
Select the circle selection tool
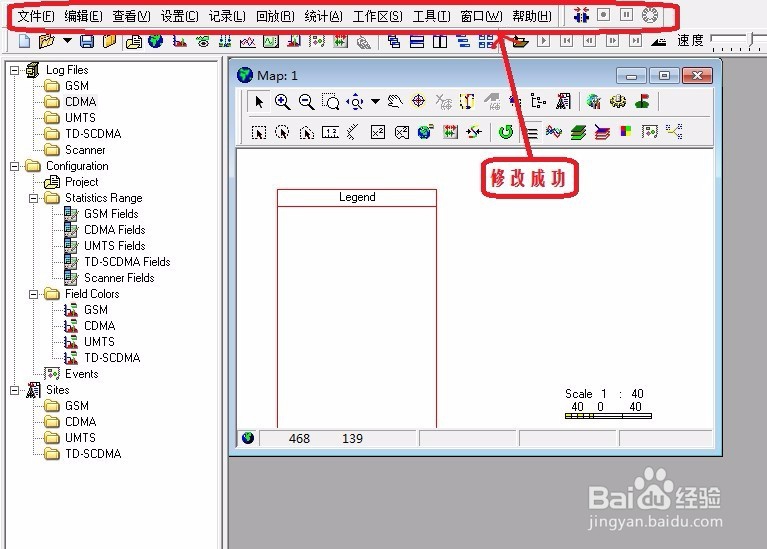[x=282, y=132]
